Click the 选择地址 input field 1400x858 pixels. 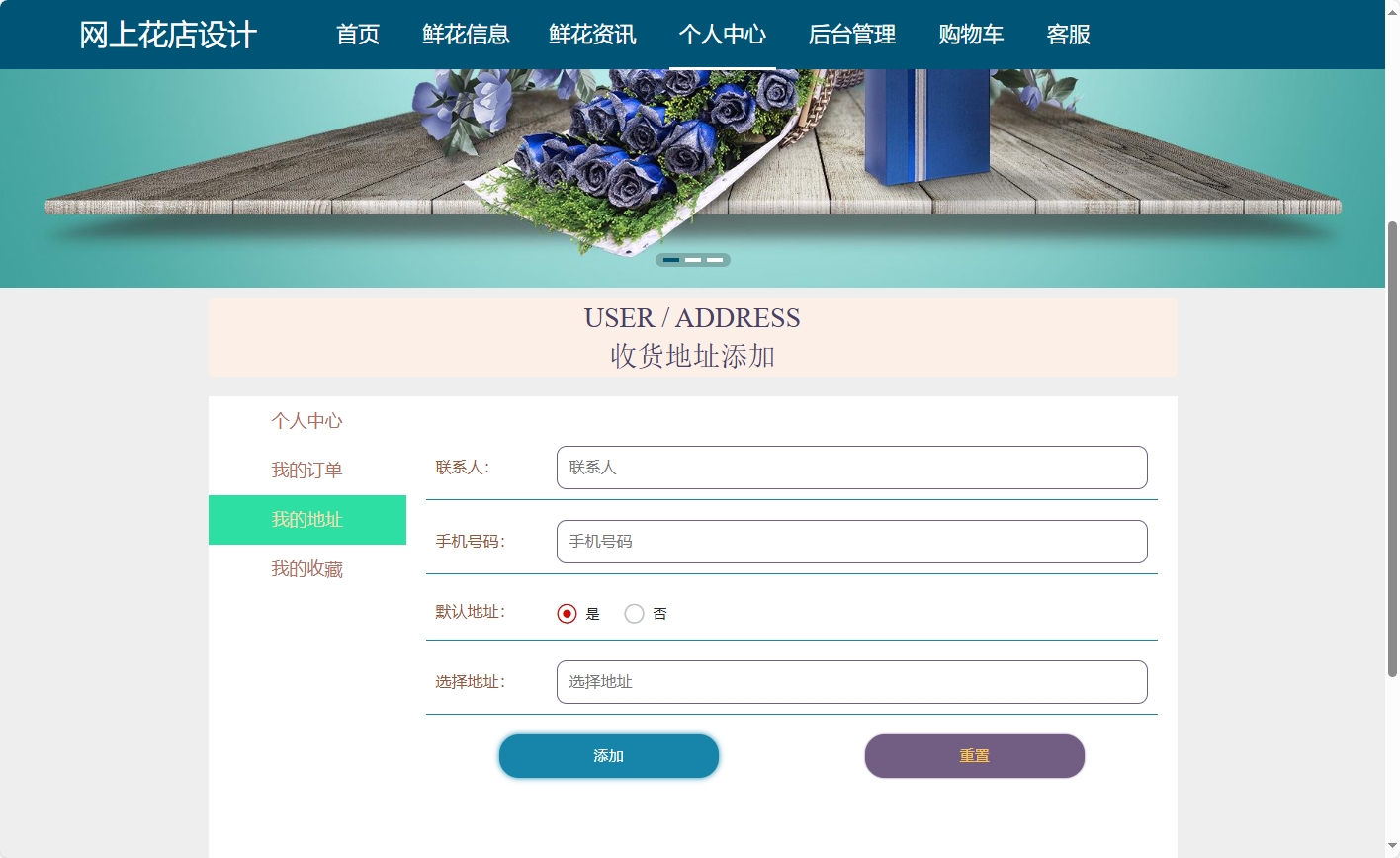[850, 681]
